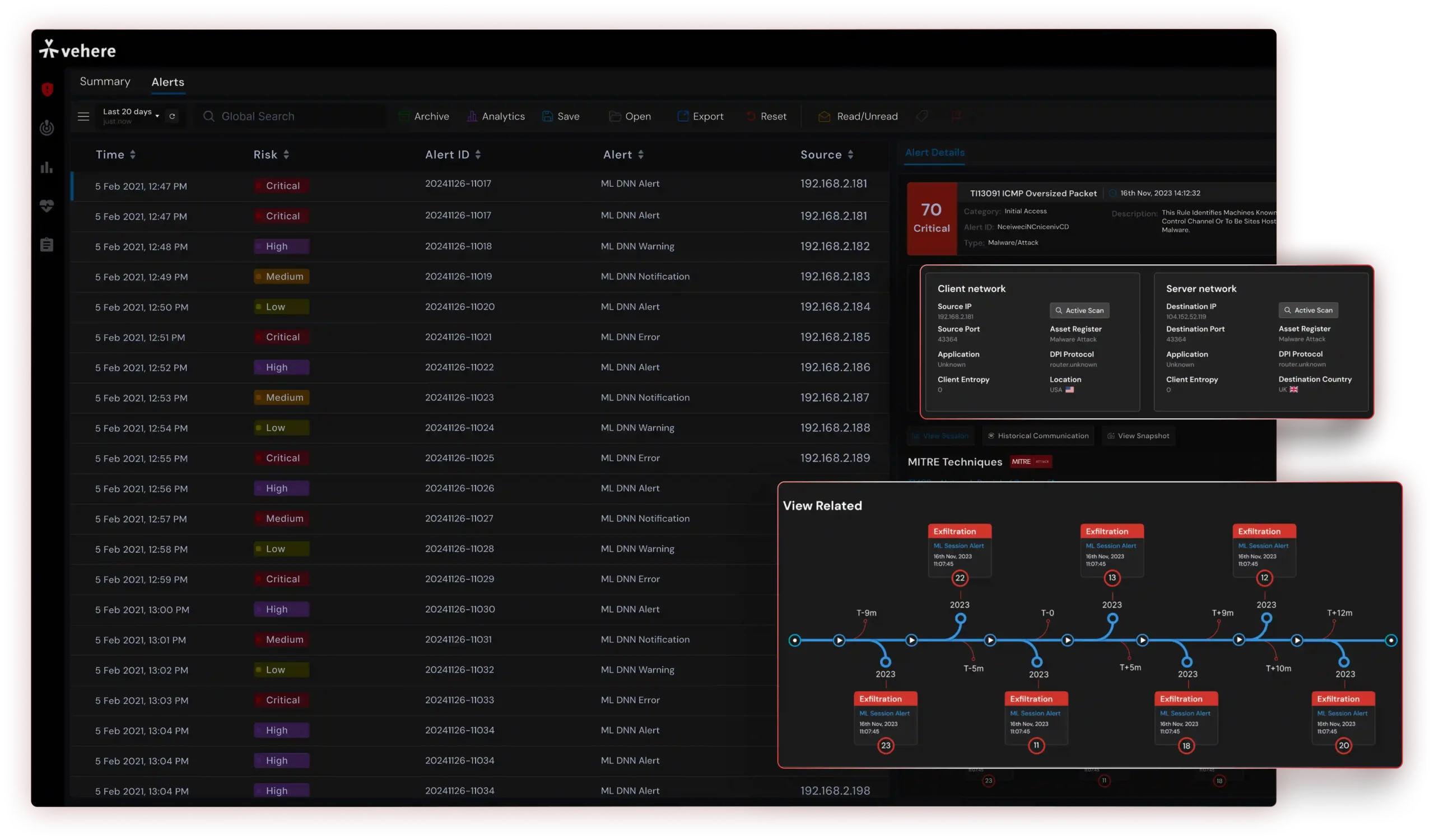
Task: Click the T-0 play marker on timeline
Action: tap(1067, 641)
